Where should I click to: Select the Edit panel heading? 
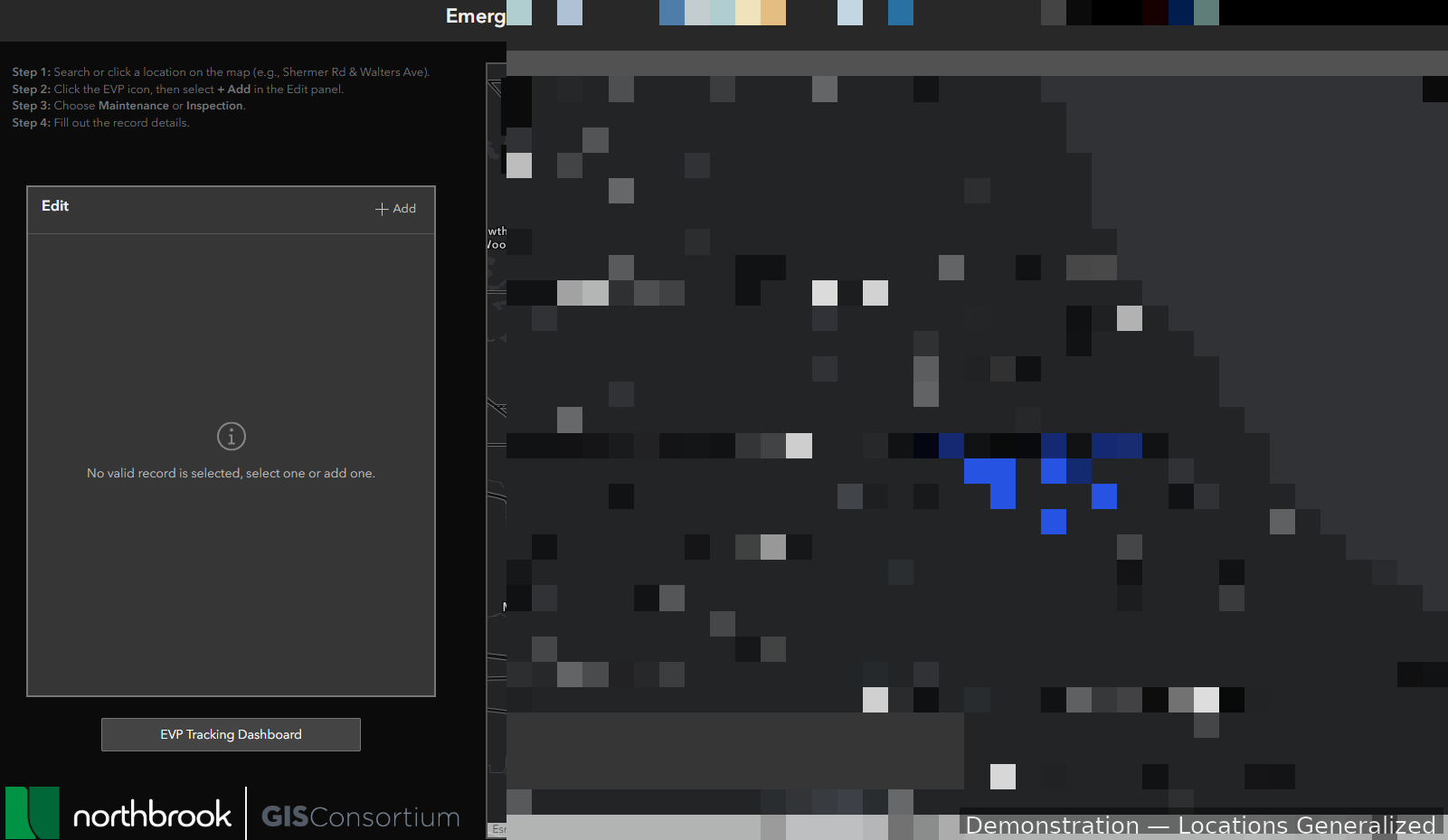coord(55,206)
